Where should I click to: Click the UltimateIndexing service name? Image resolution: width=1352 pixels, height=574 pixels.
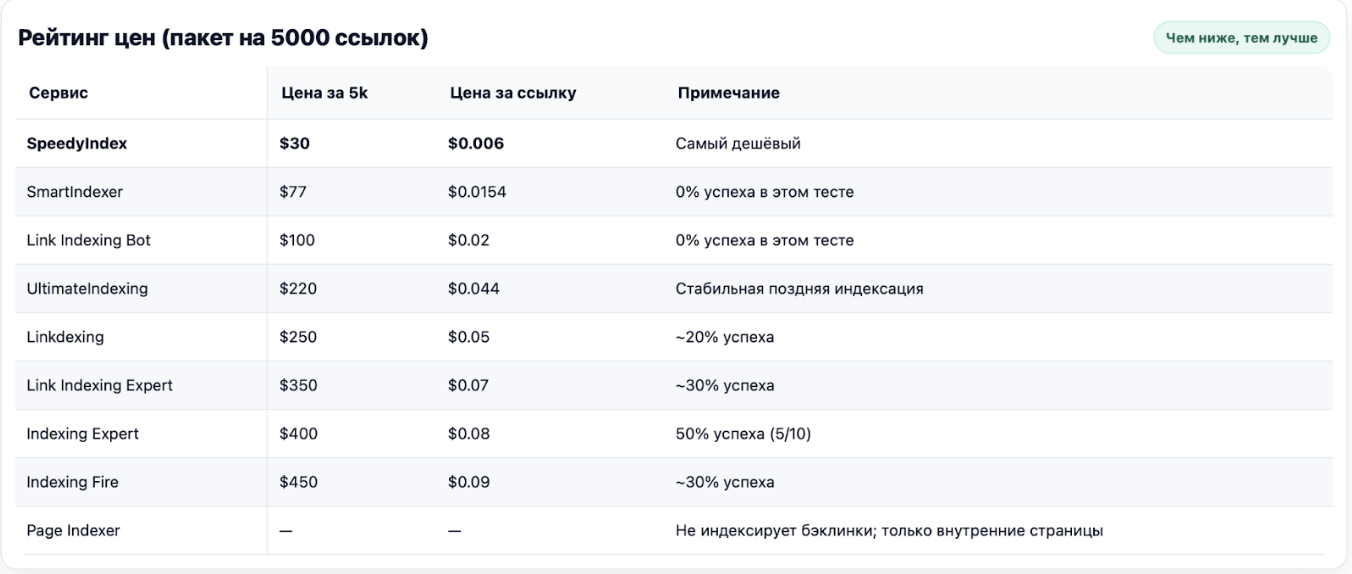coord(88,288)
